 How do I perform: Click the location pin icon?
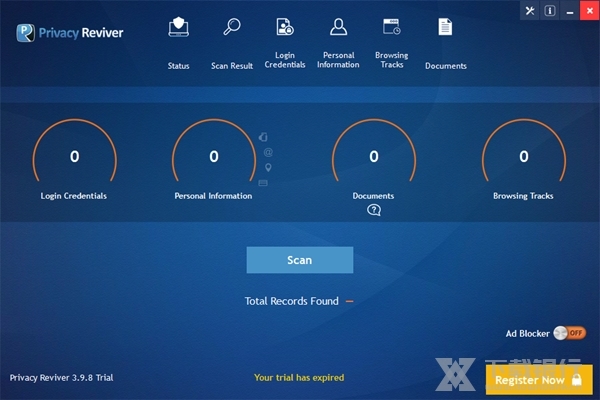(267, 167)
